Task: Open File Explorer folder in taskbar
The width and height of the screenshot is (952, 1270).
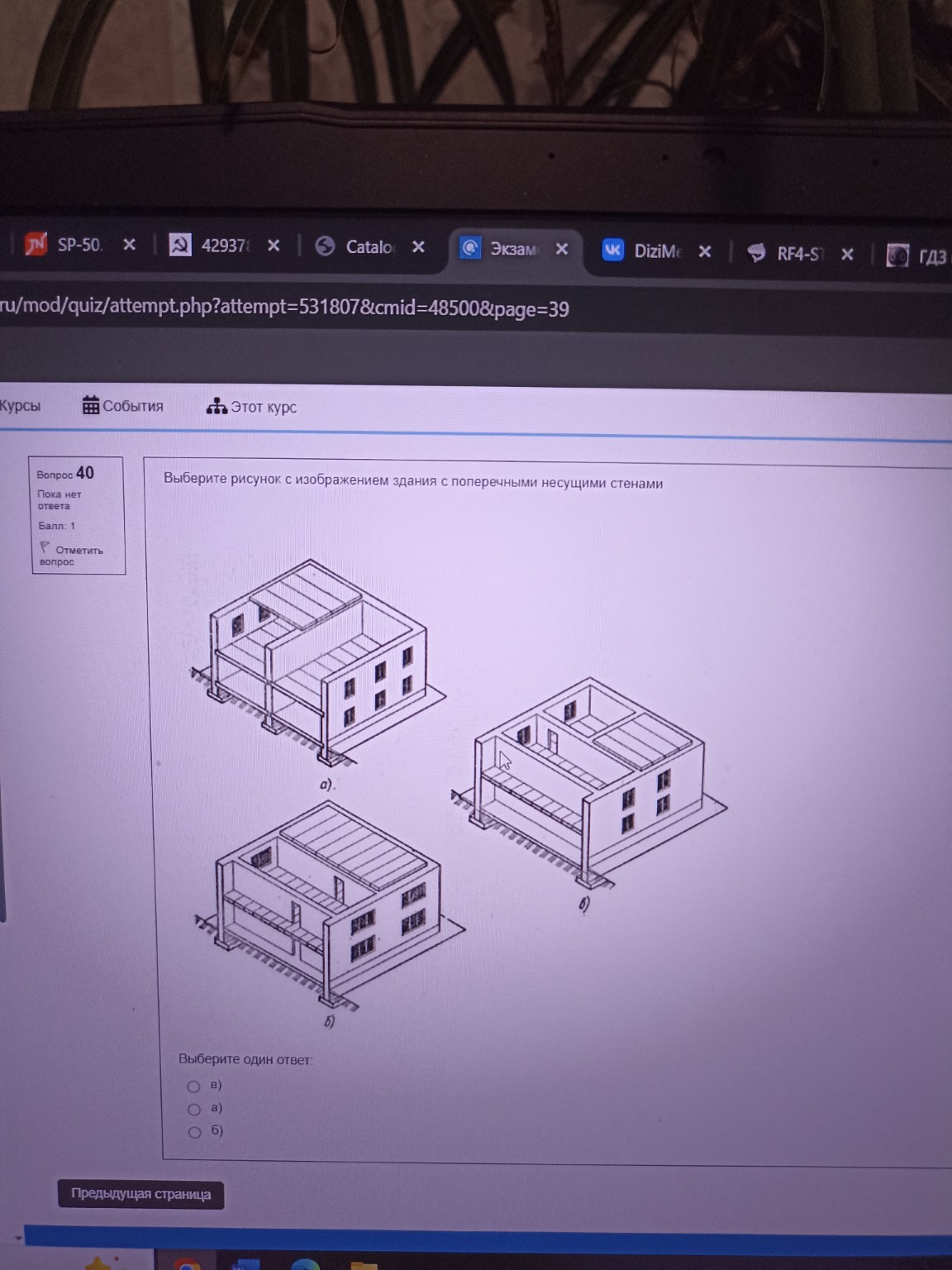Action: coord(364,1265)
